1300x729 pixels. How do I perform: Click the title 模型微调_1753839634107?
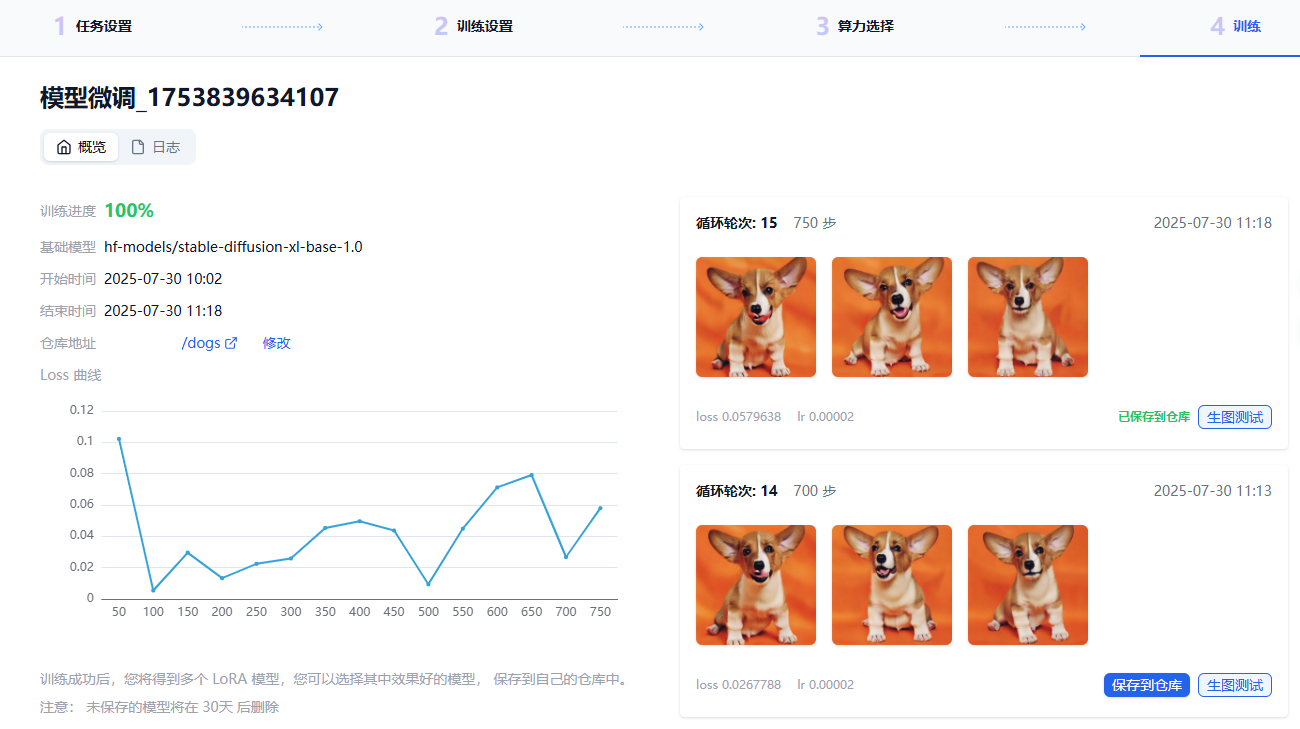[190, 97]
